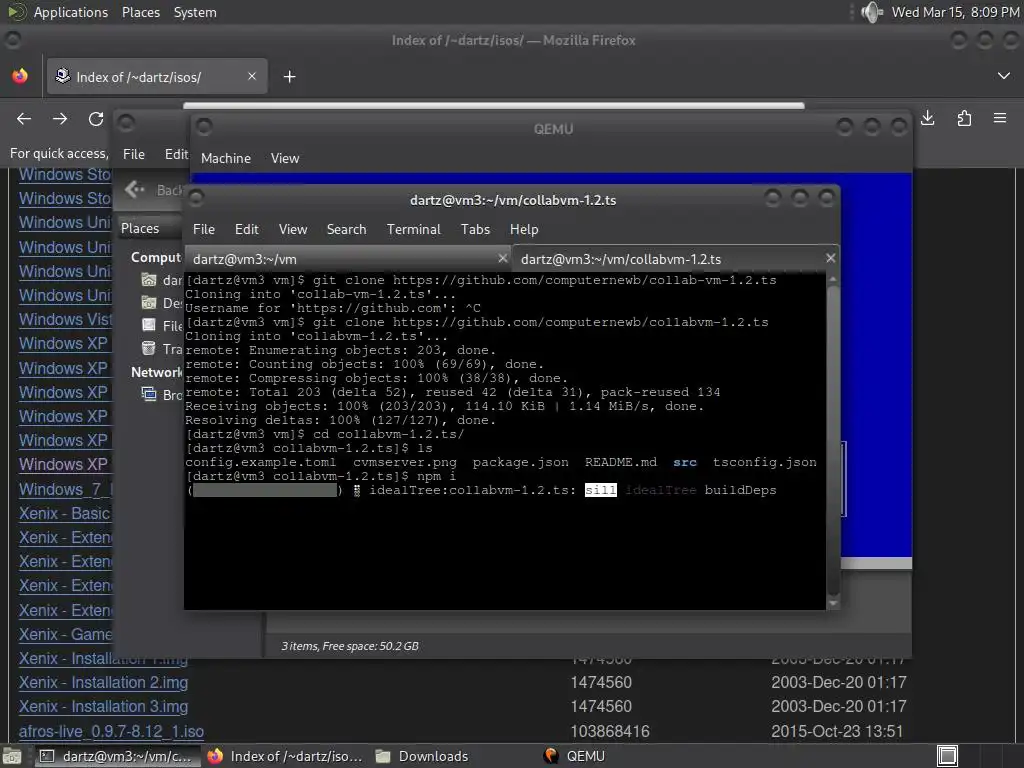Open Places dropdown in file manager sidebar
Viewport: 1024px width, 768px height.
pos(149,229)
